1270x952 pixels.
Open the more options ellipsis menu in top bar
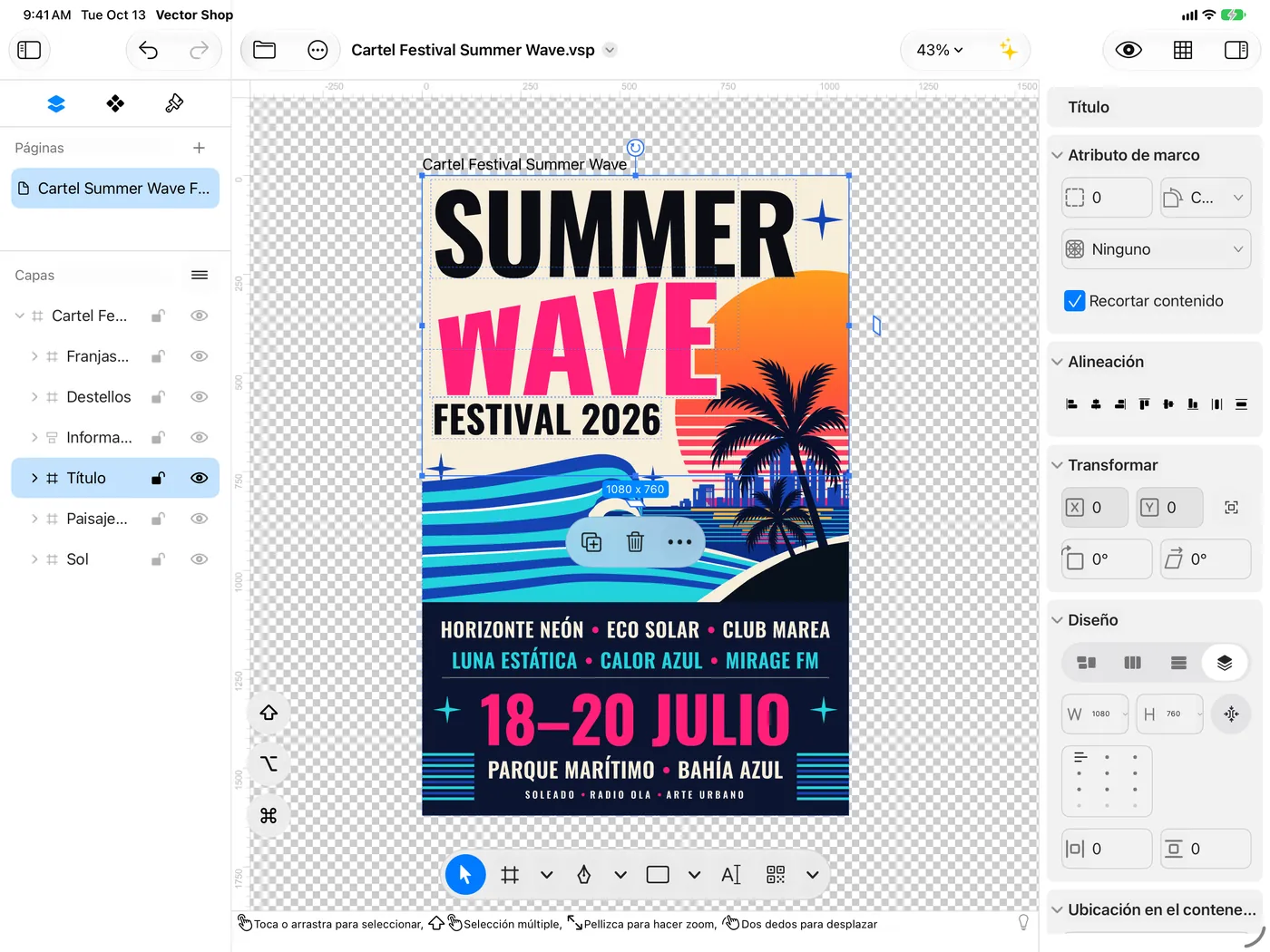[x=317, y=50]
